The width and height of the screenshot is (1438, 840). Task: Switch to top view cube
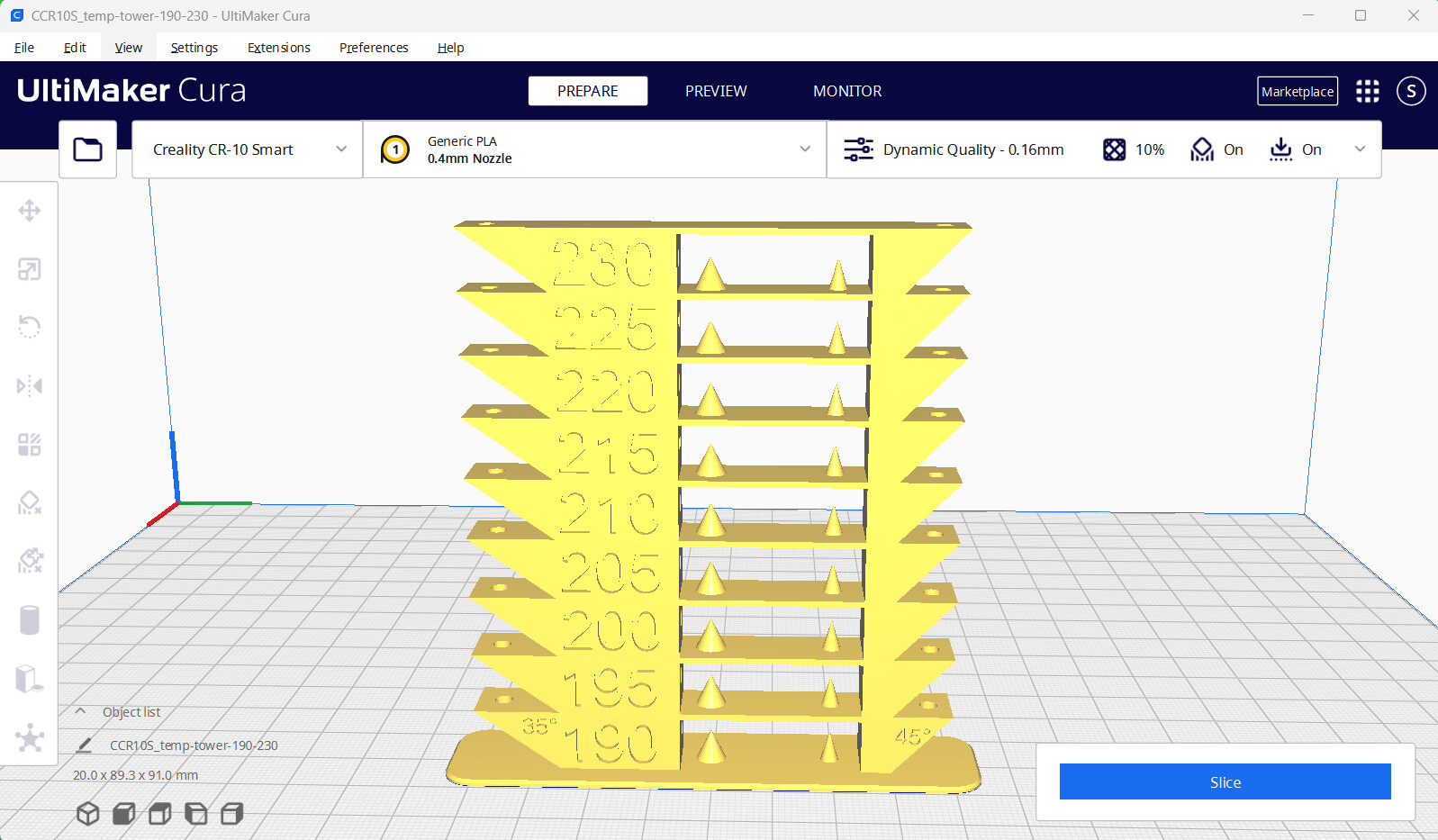(159, 814)
